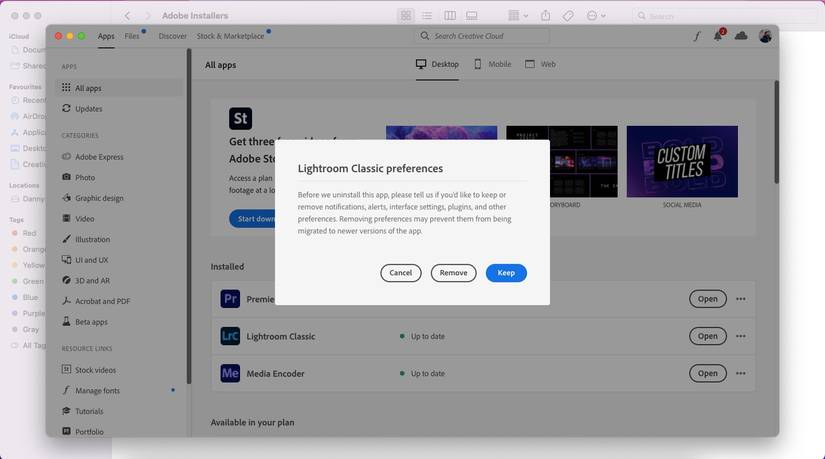Click the Custom Titles social media thumbnail
Screen dimensions: 825x459
point(682,161)
